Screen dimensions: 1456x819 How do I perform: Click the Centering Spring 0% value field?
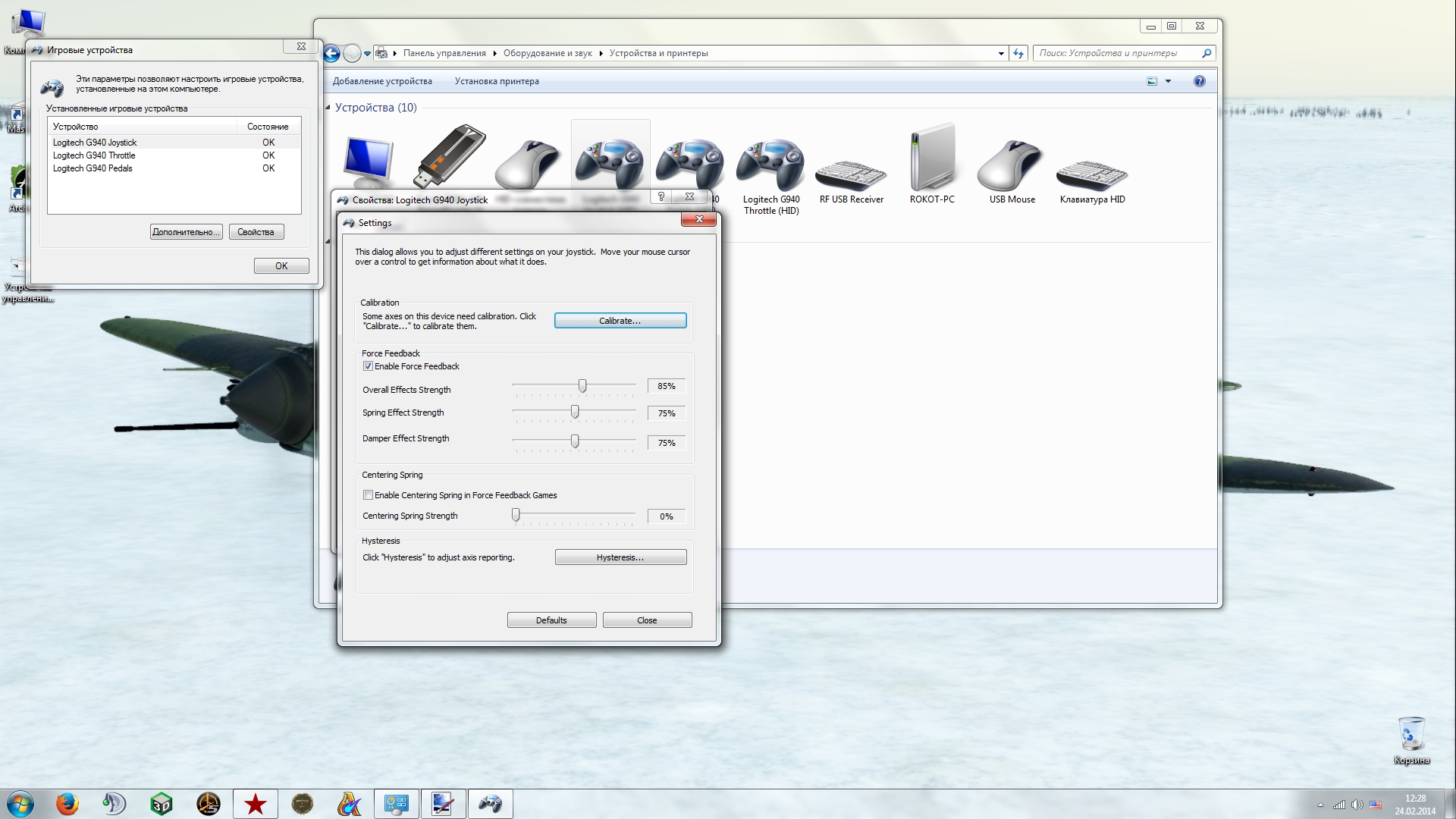tap(667, 516)
